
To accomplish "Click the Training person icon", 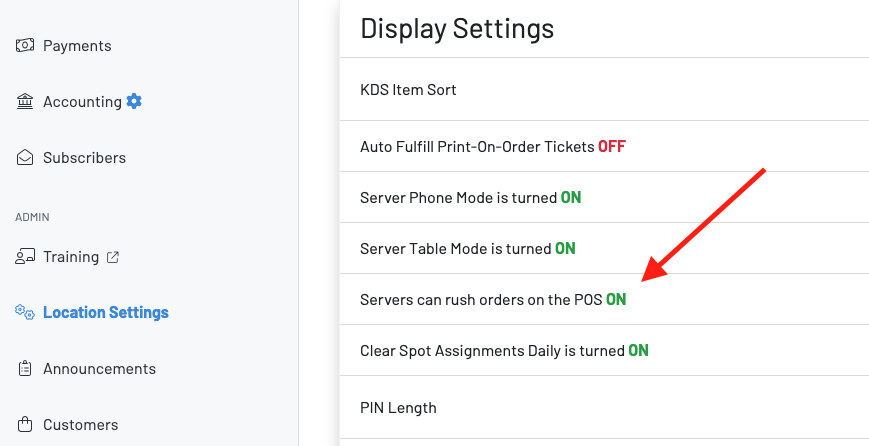I will [x=25, y=257].
